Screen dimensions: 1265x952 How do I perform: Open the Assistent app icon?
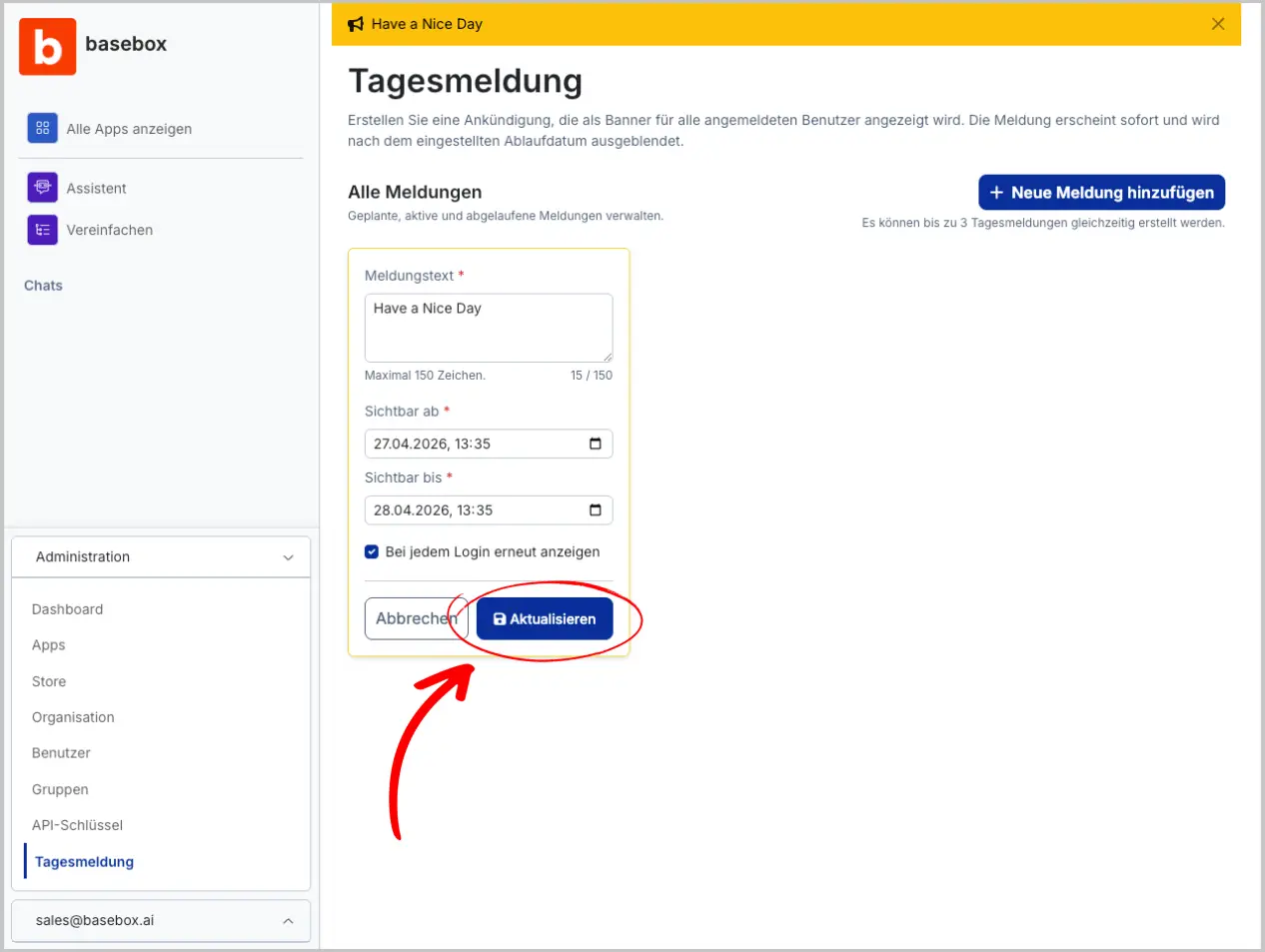pos(42,187)
